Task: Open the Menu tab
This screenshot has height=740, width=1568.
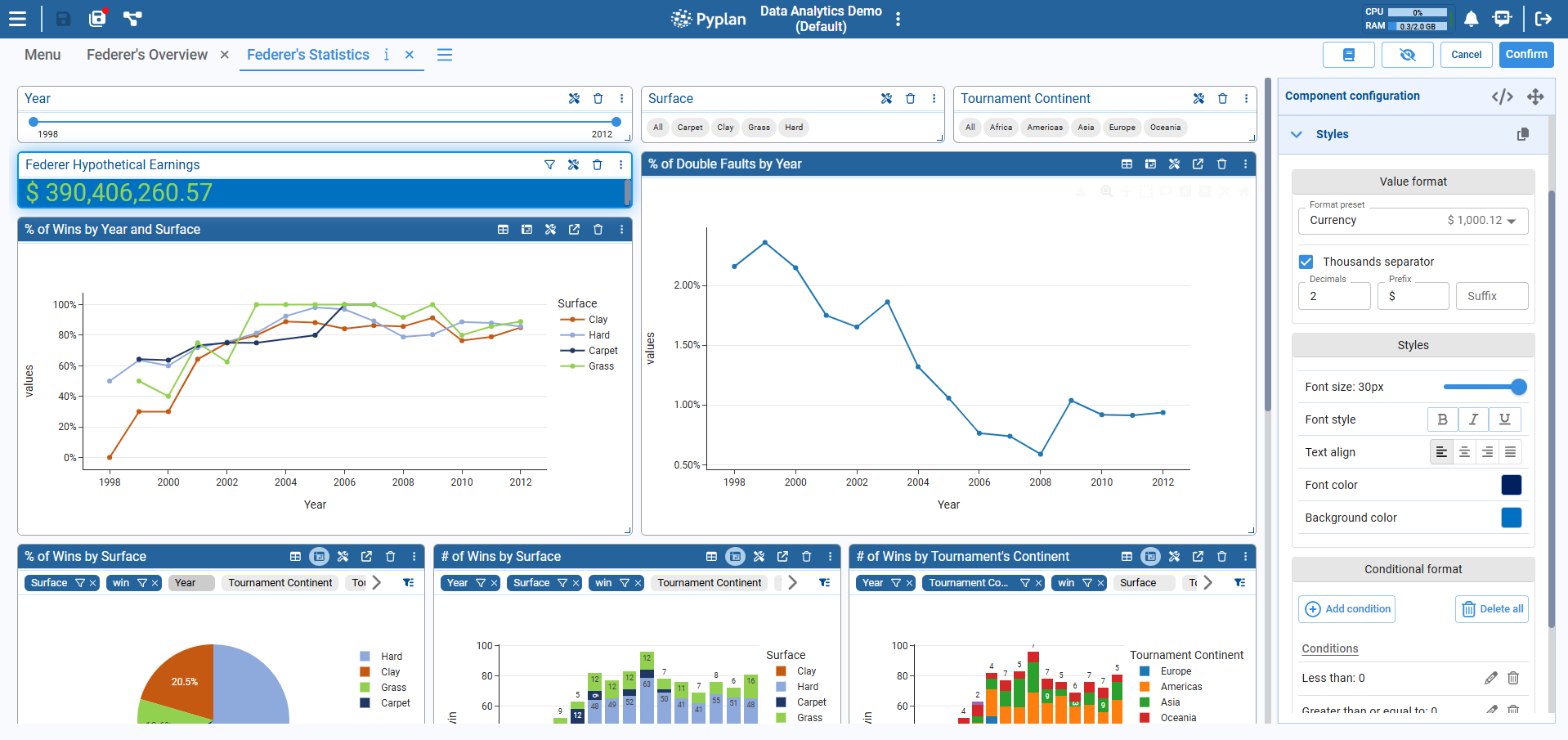Action: 43,55
